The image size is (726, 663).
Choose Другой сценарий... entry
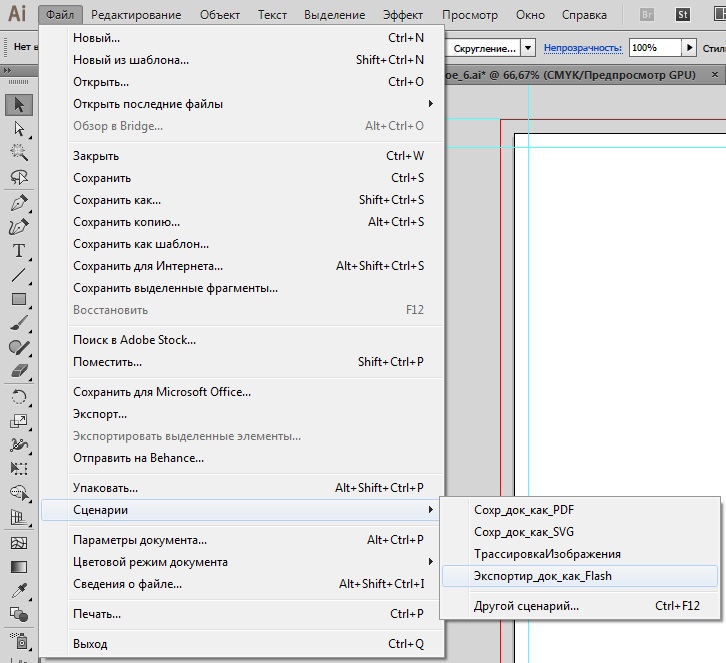580,606
